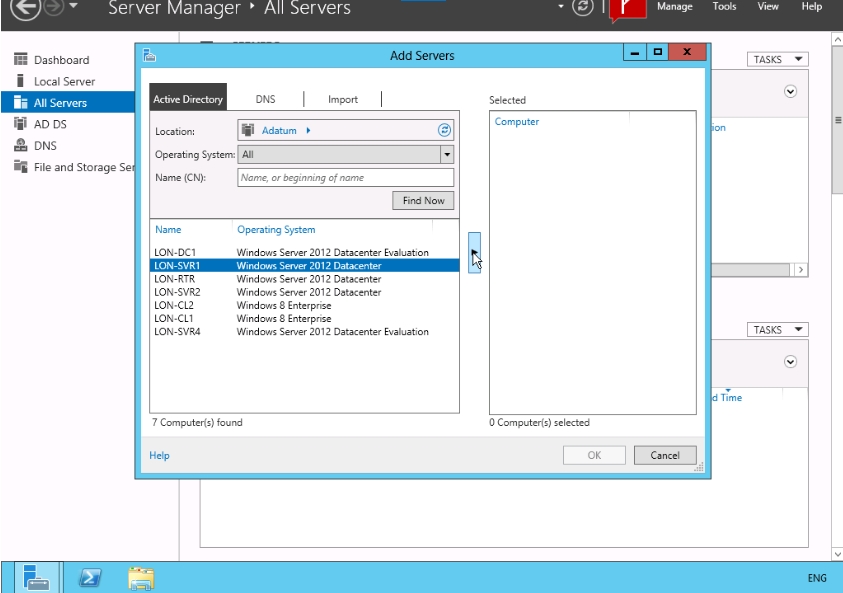Select LON-CL2 in the results list

(304, 305)
